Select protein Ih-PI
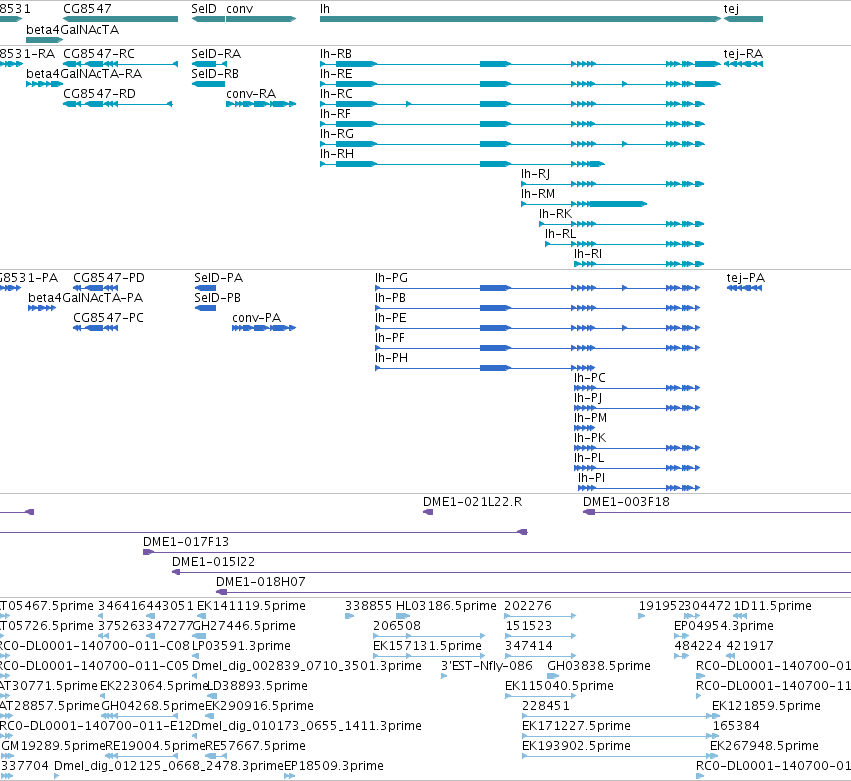The width and height of the screenshot is (851, 781). [639, 488]
